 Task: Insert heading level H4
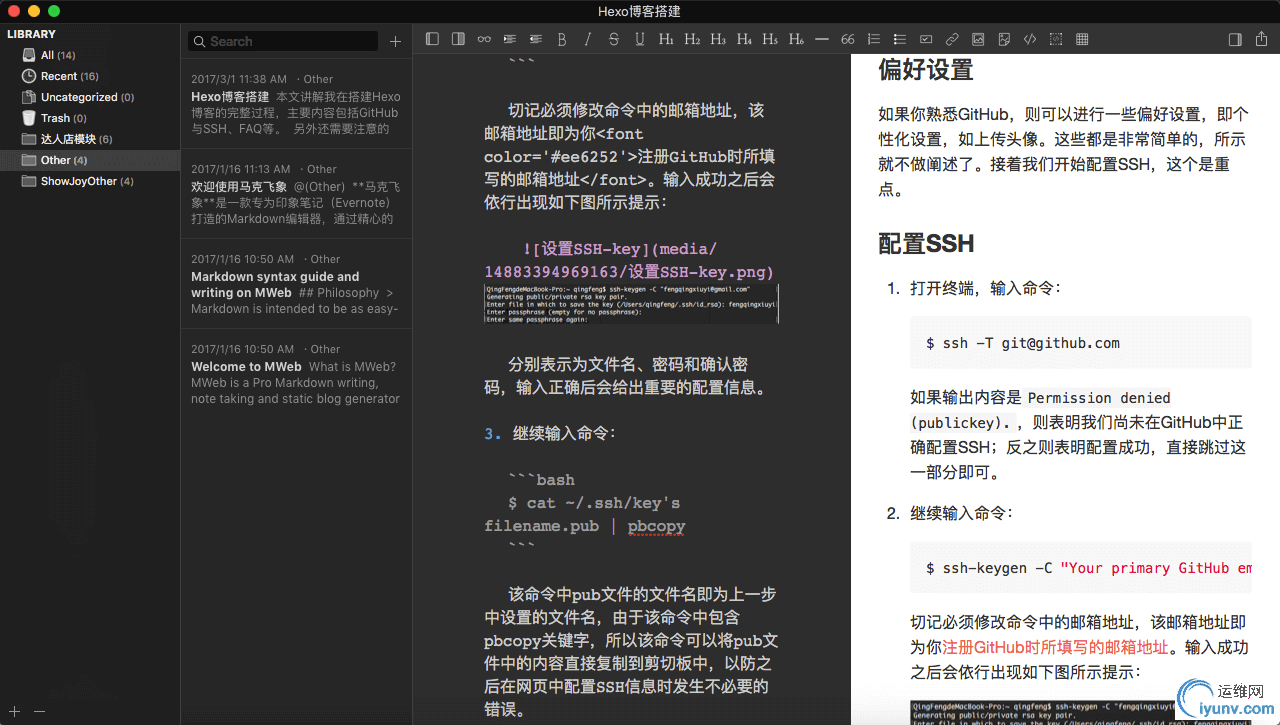point(744,39)
